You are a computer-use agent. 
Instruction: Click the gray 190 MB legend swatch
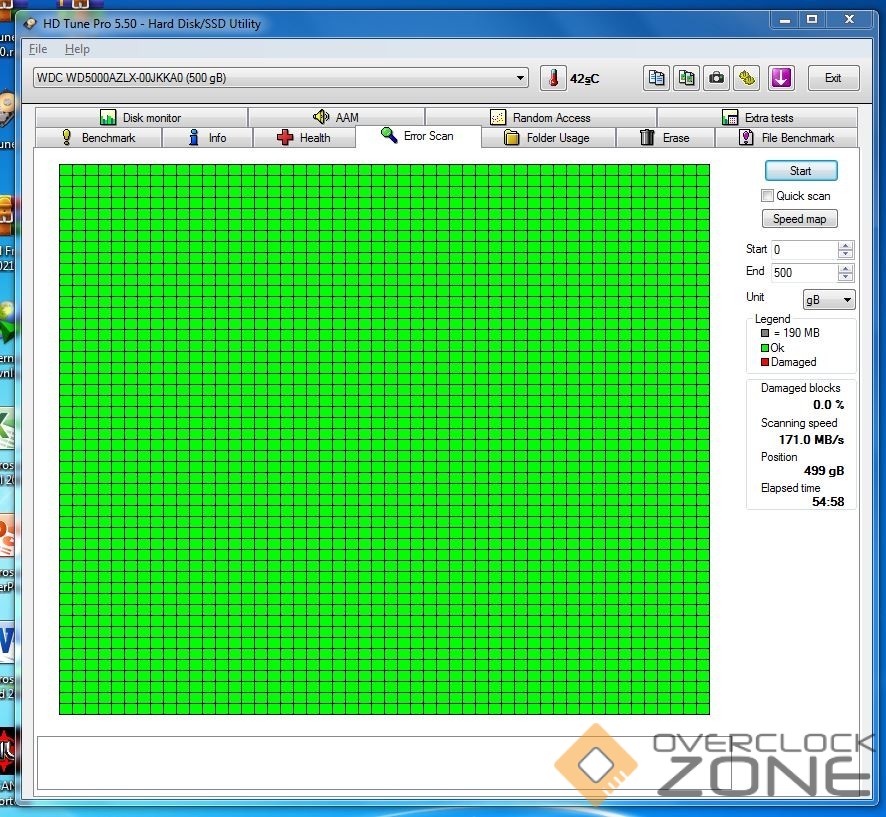click(x=765, y=333)
